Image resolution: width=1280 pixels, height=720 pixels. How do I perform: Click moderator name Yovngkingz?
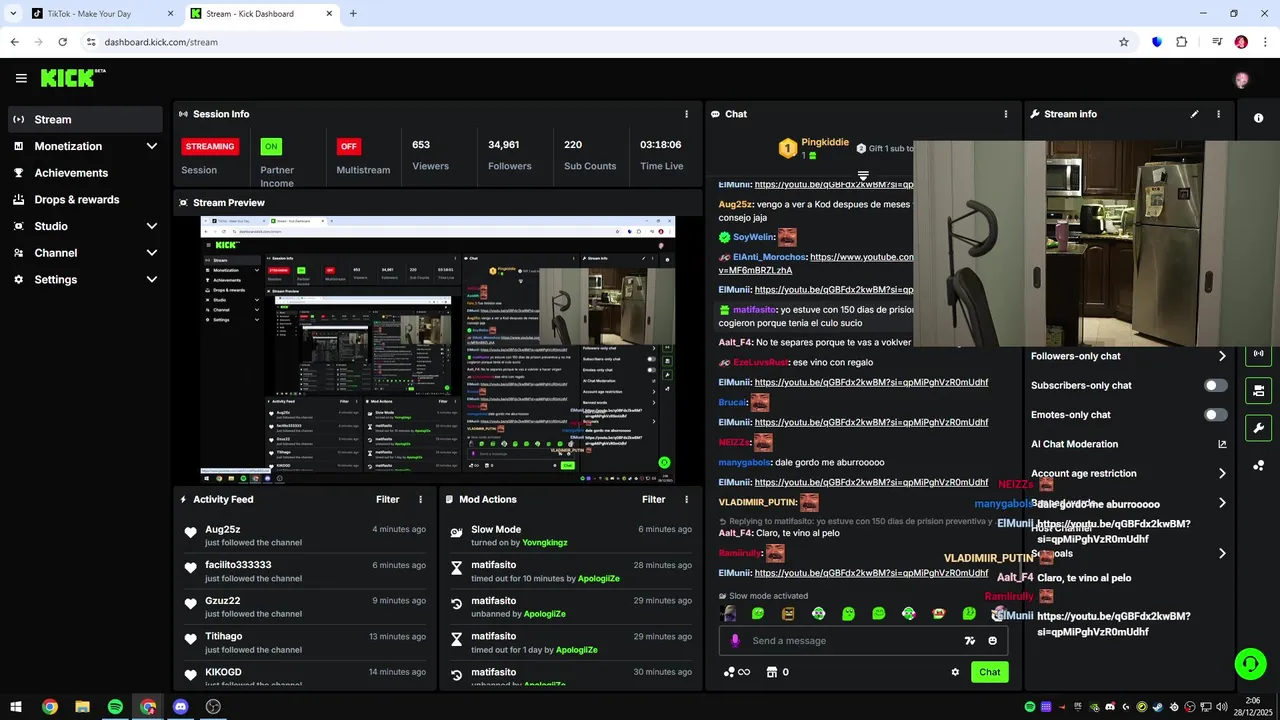tap(543, 543)
